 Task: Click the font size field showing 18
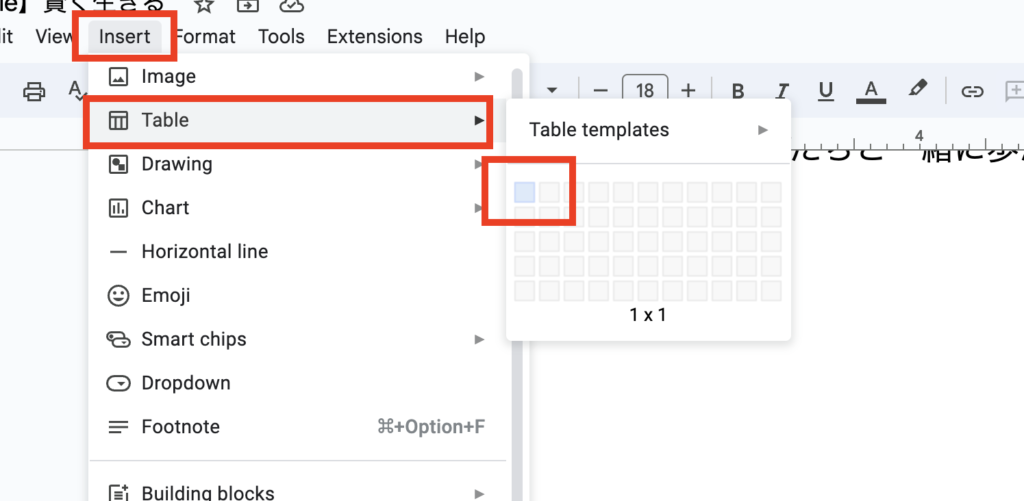pyautogui.click(x=645, y=91)
